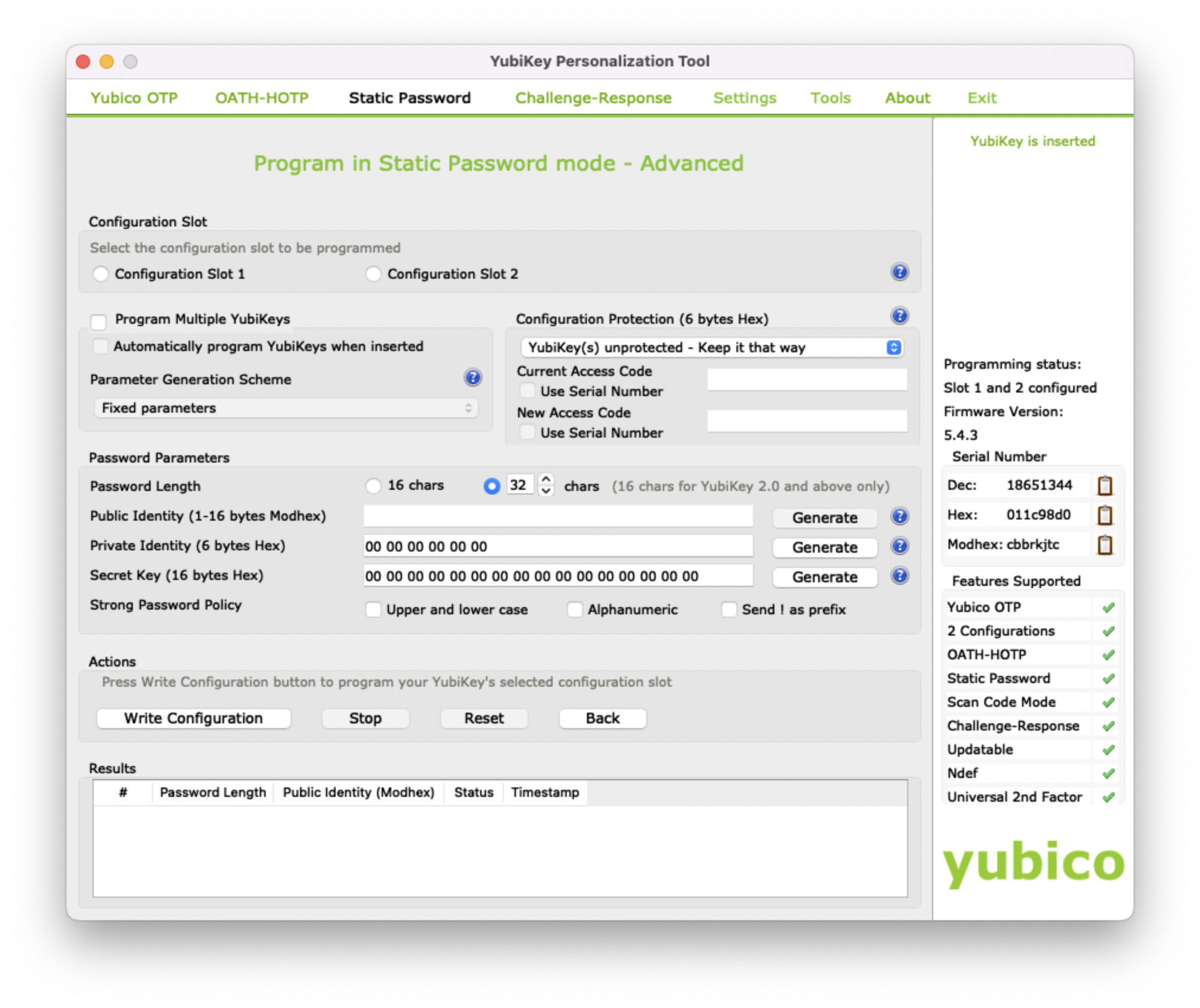Viewport: 1200px width, 1008px height.
Task: Enable Alphanumeric password policy
Action: pos(575,610)
